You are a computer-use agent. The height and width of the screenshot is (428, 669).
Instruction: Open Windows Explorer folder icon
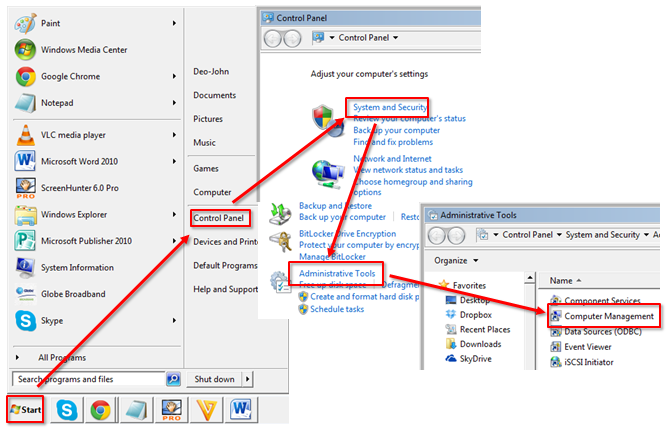coord(25,215)
